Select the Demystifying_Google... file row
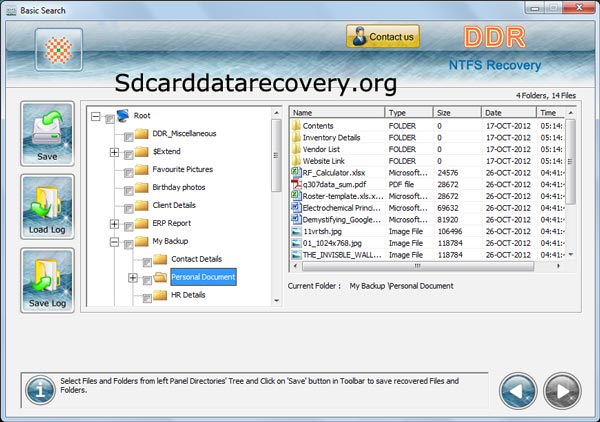 click(x=427, y=220)
